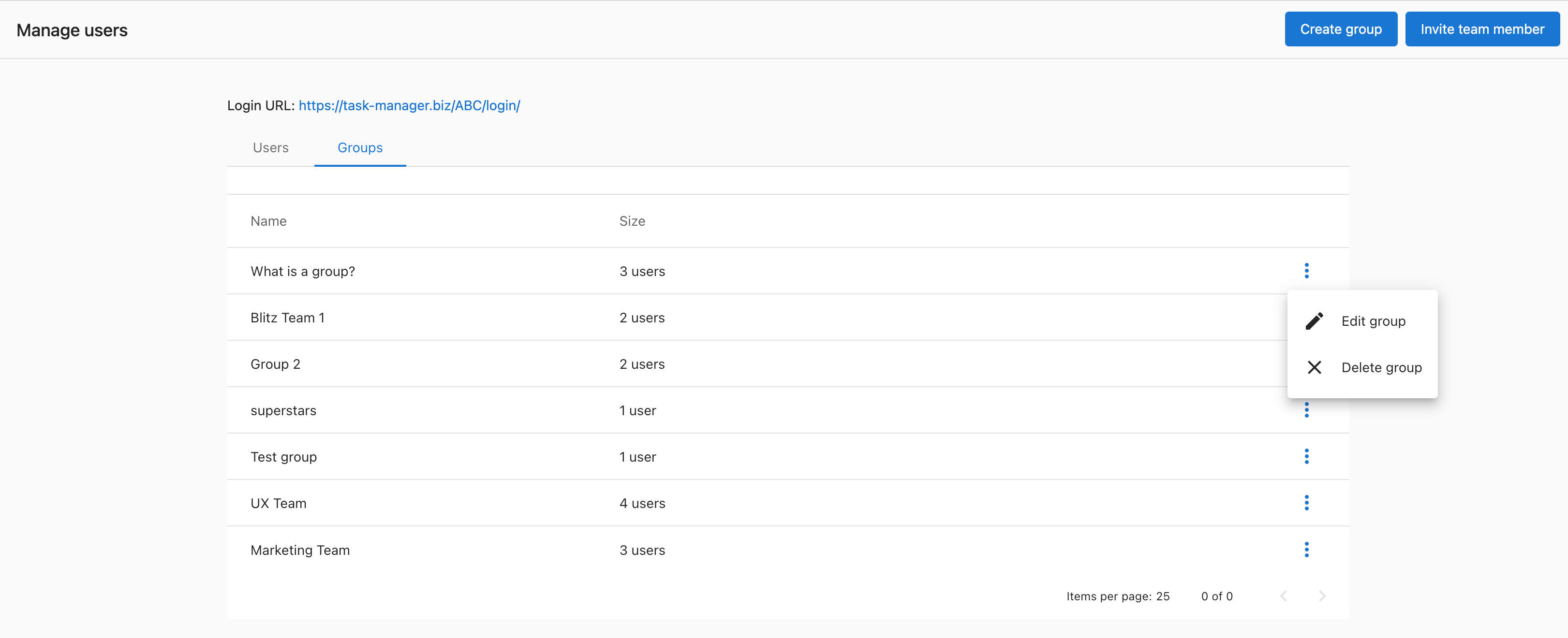
Task: Click the Create group button
Action: coord(1341,29)
